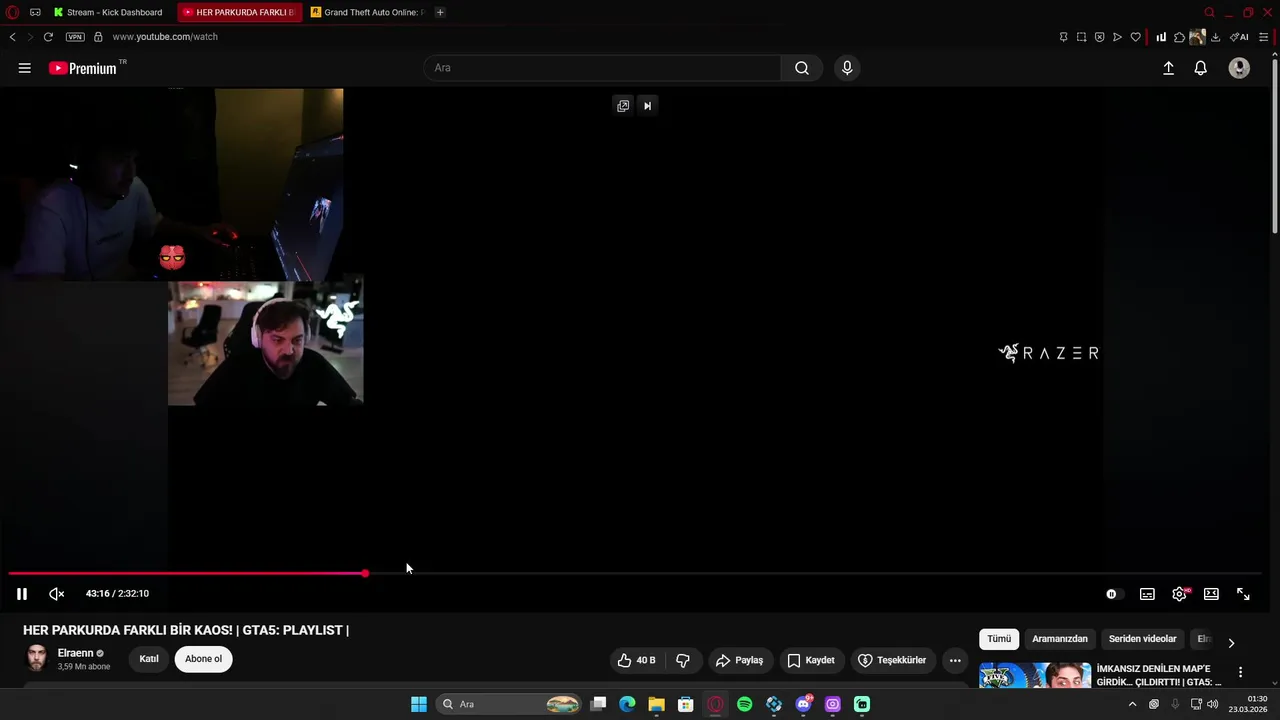Open the Windows Start menu

[419, 704]
